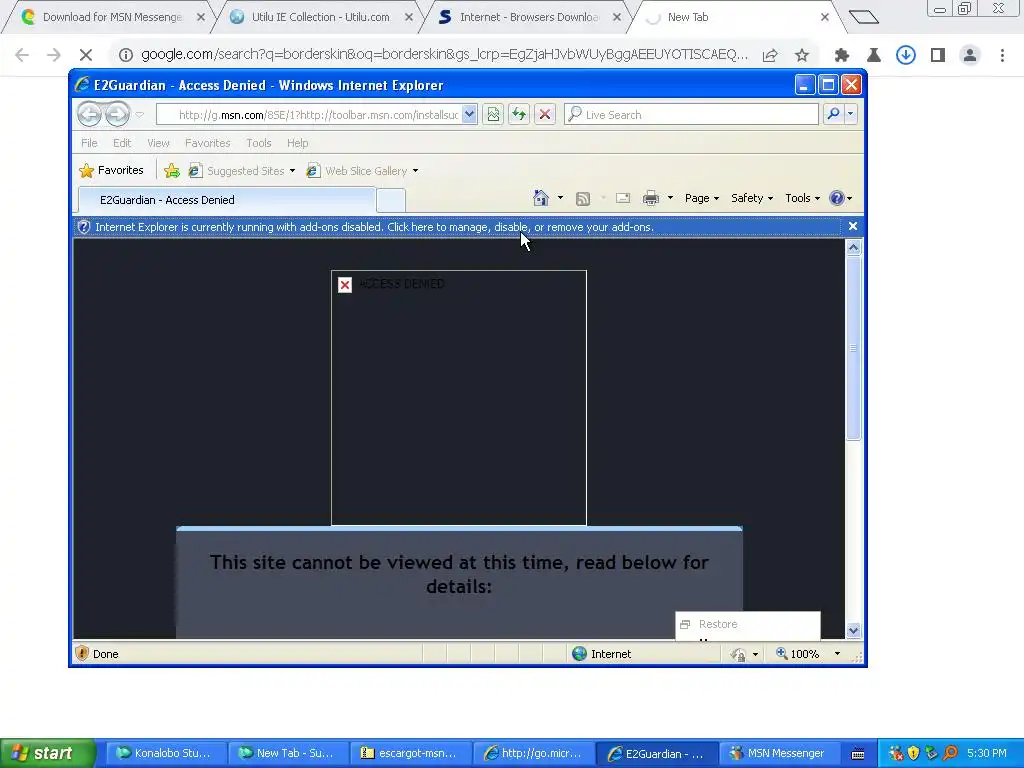The width and height of the screenshot is (1024, 768).
Task: Open the Windows Start button
Action: pos(46,753)
